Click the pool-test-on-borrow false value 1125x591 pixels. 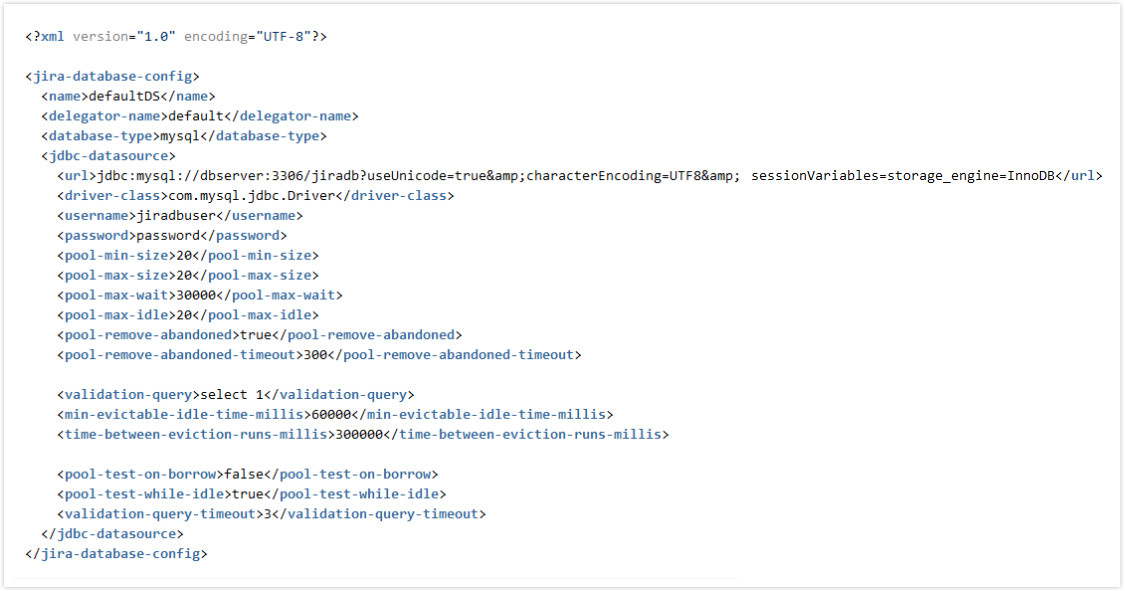click(243, 474)
